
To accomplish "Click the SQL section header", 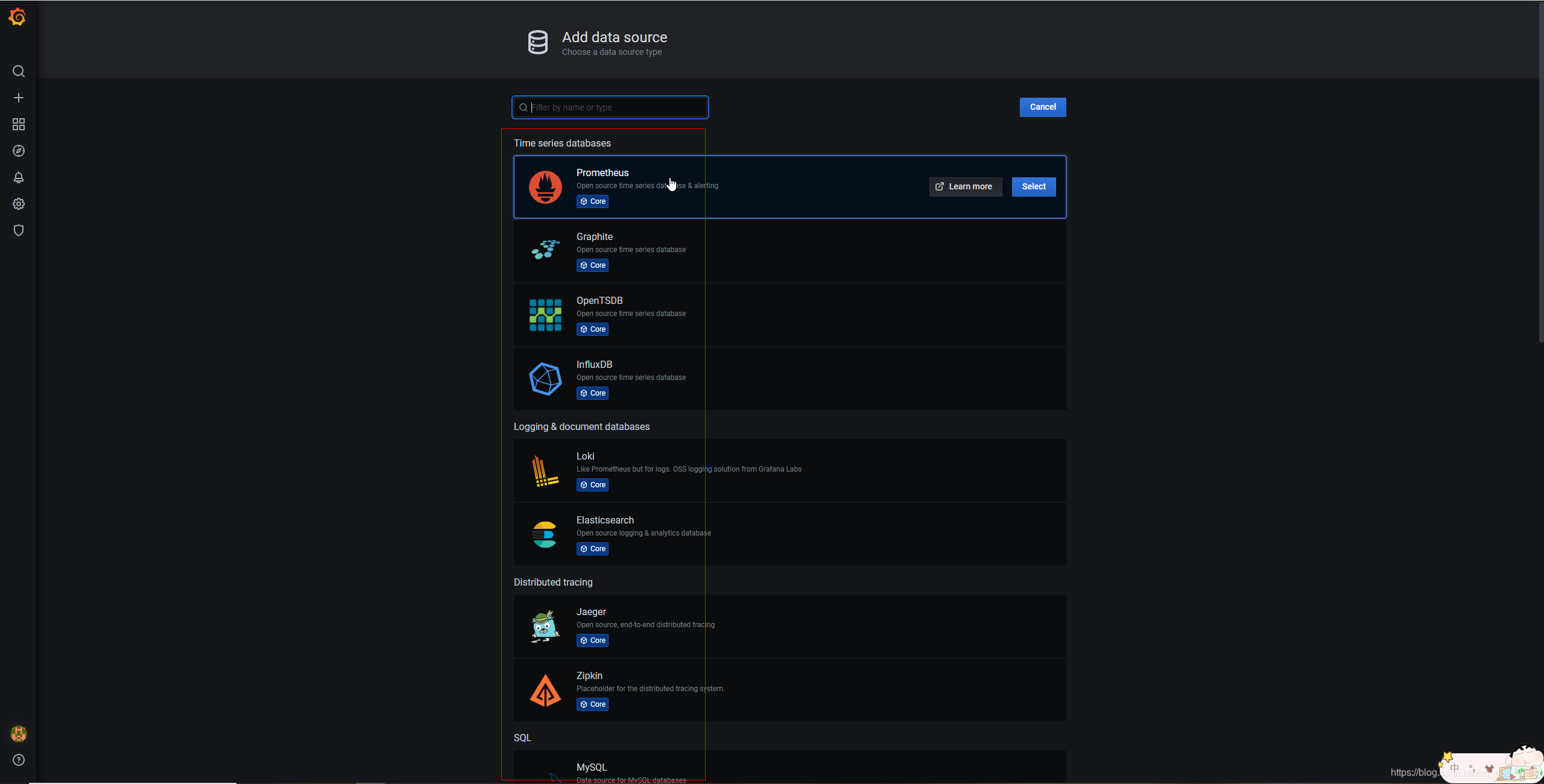I will [x=522, y=738].
